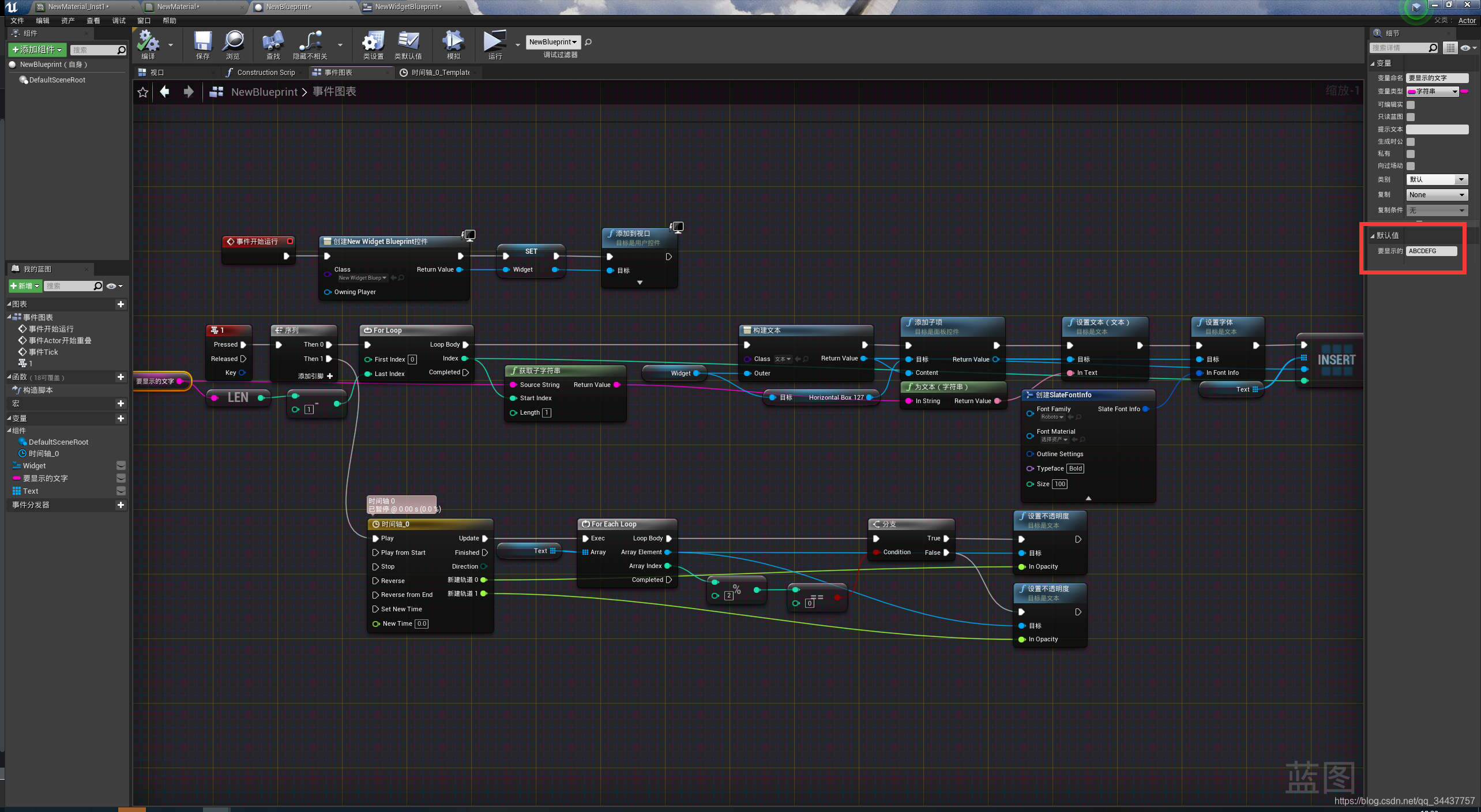Screen dimensions: 1481x812
Task: Toggle visibility of Text variable
Action: (x=121, y=491)
